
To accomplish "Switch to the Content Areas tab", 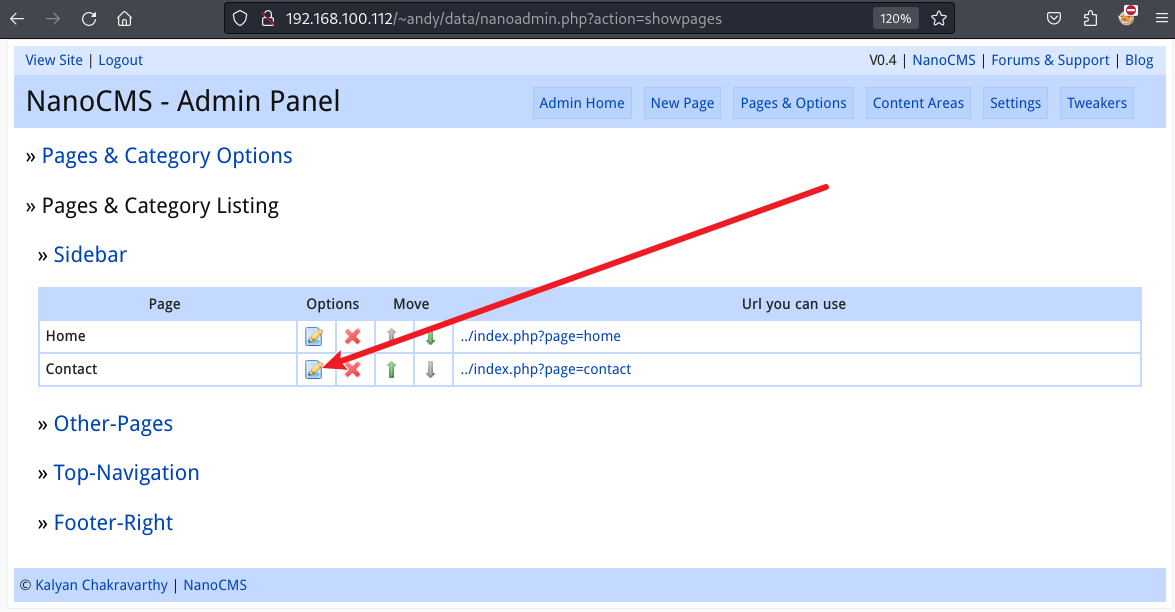I will click(x=918, y=103).
